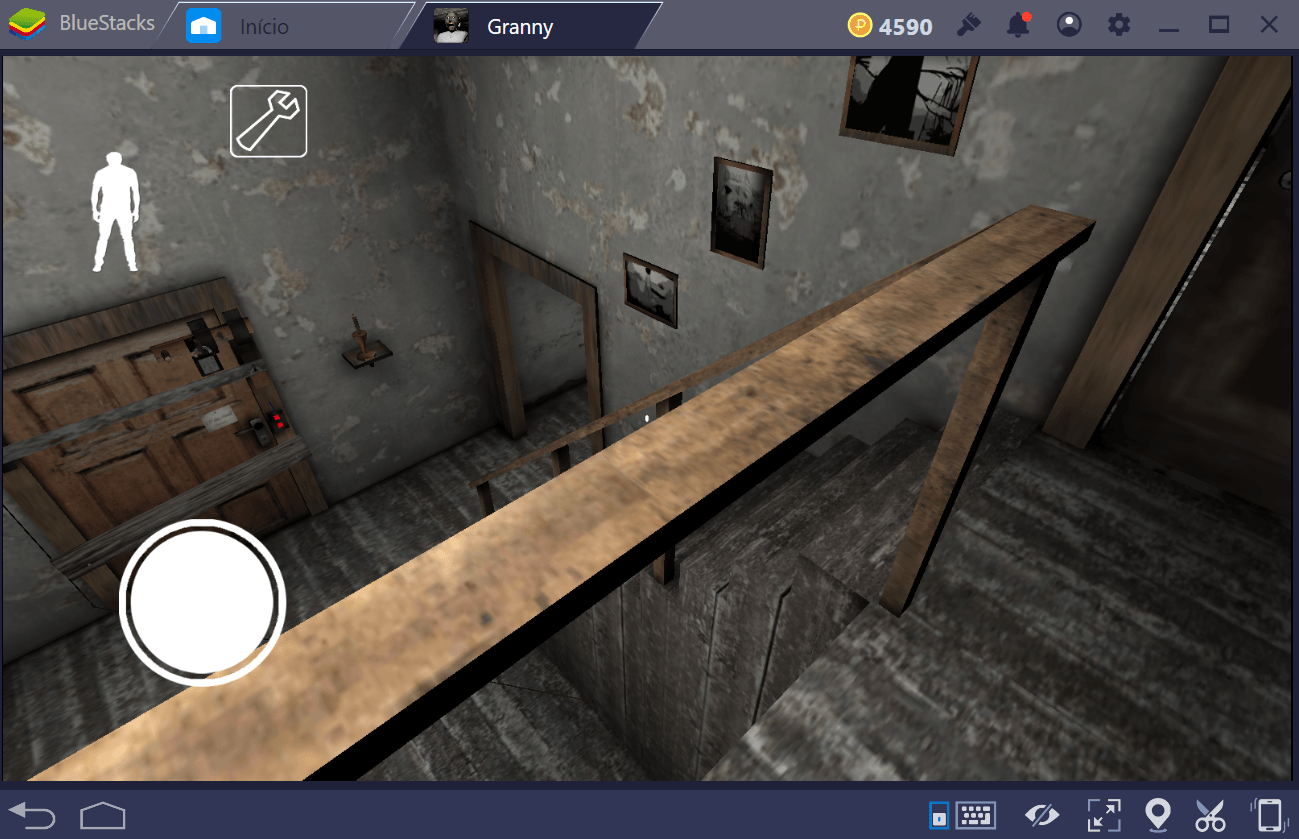The image size is (1299, 839).
Task: Open the pin tool icon in title bar
Action: [967, 26]
